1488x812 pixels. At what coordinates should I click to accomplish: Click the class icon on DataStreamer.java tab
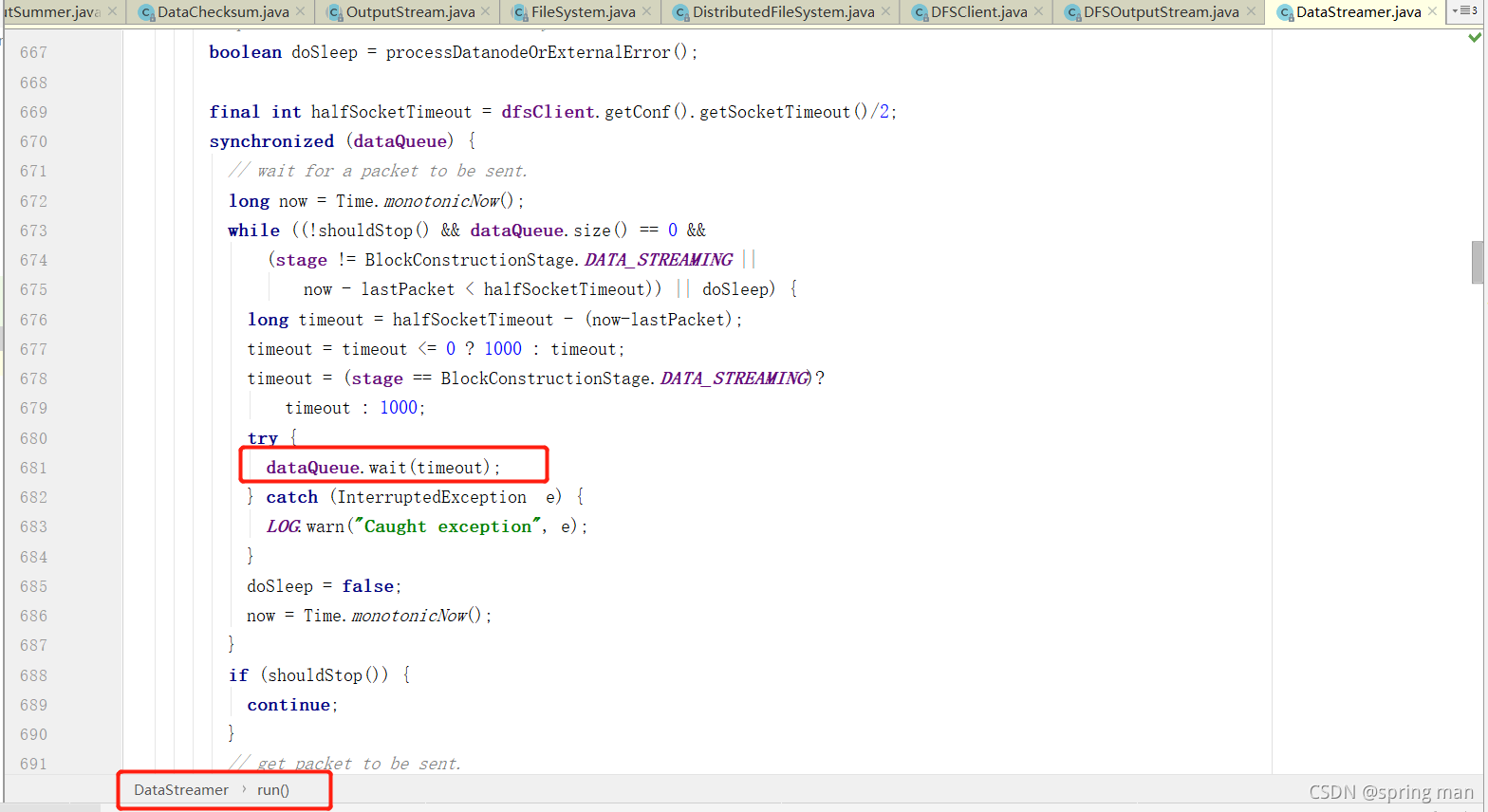tap(1285, 12)
